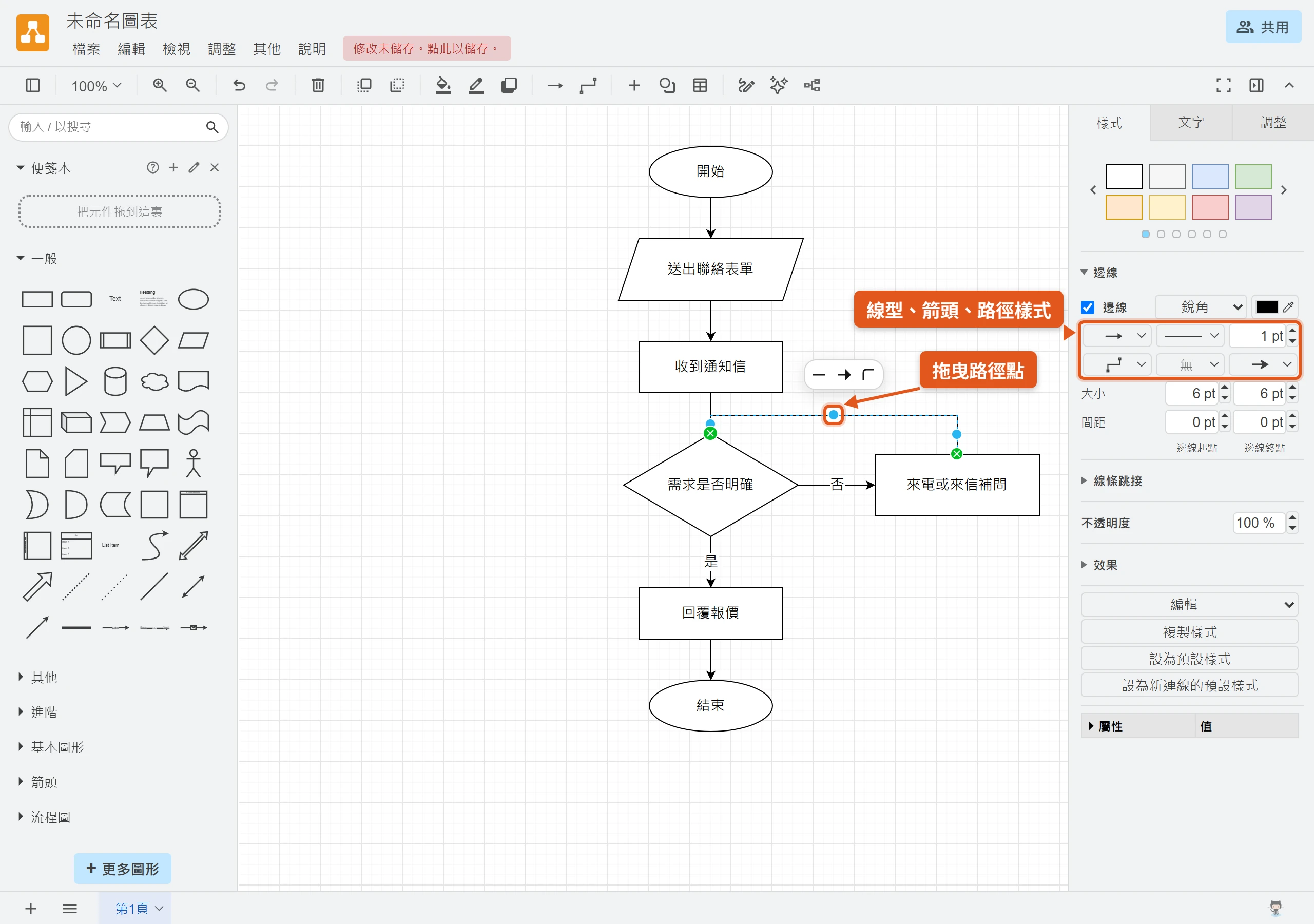
Task: Open the 編輯 dropdown in style panel
Action: tap(1189, 604)
